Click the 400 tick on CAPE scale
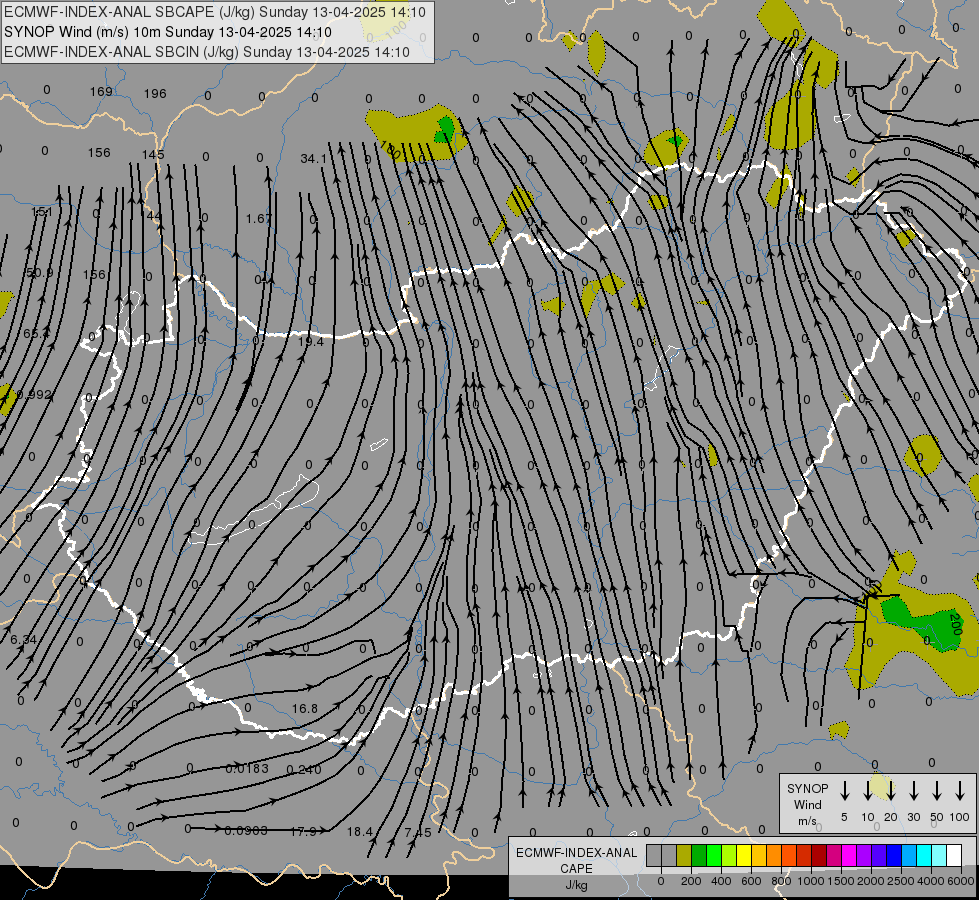 [721, 881]
